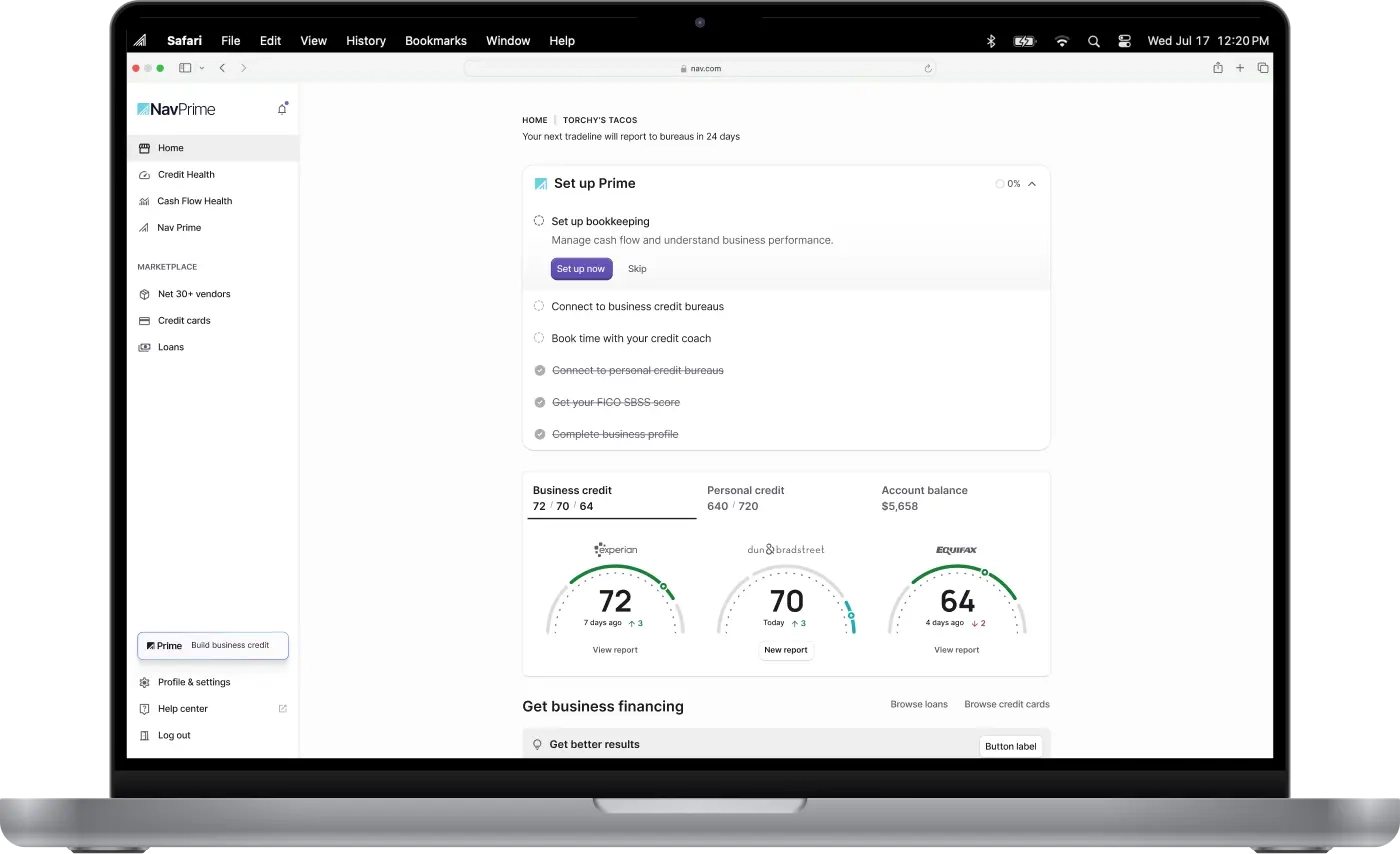This screenshot has height=854, width=1400.
Task: Click the Cash Flow Health chart icon
Action: click(x=144, y=201)
